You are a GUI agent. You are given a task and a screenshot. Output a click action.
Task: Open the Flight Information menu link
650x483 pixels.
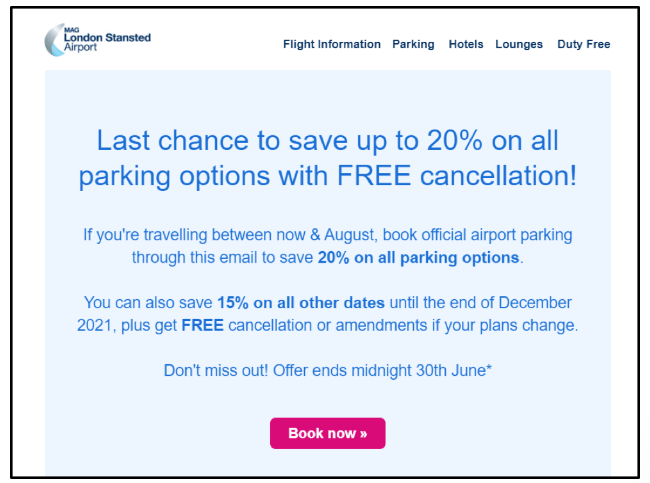[332, 44]
